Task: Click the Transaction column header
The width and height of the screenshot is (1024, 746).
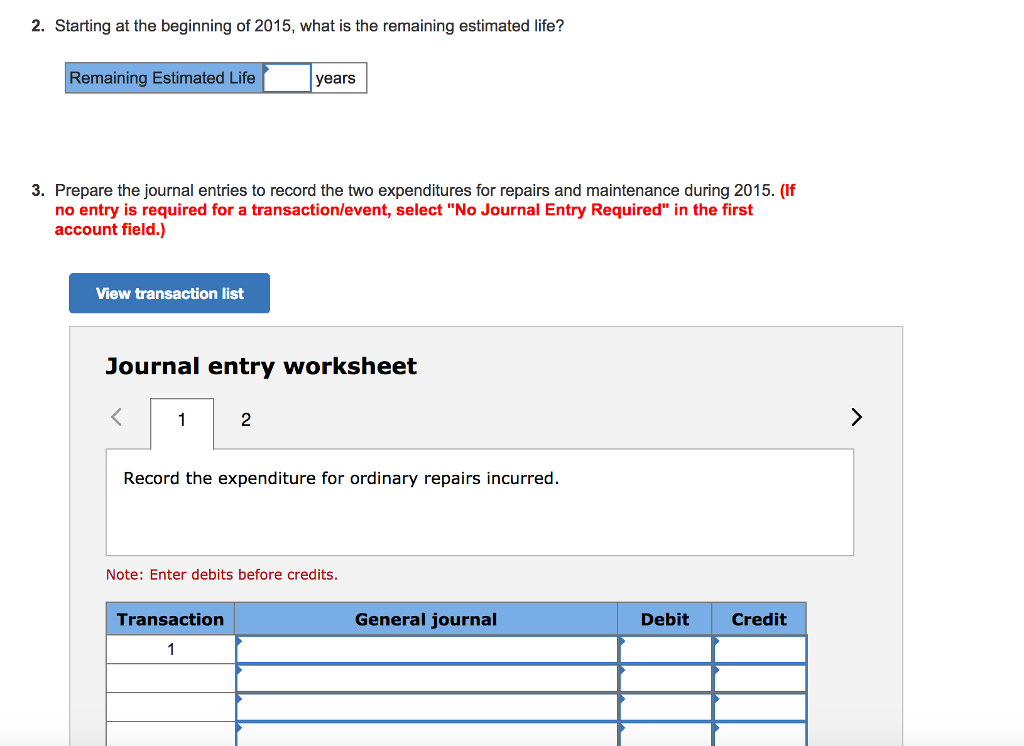Action: click(170, 619)
